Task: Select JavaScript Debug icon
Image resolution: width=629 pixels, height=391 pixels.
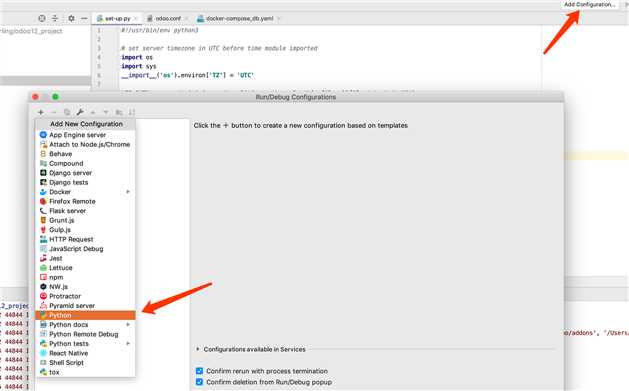Action: [43, 249]
